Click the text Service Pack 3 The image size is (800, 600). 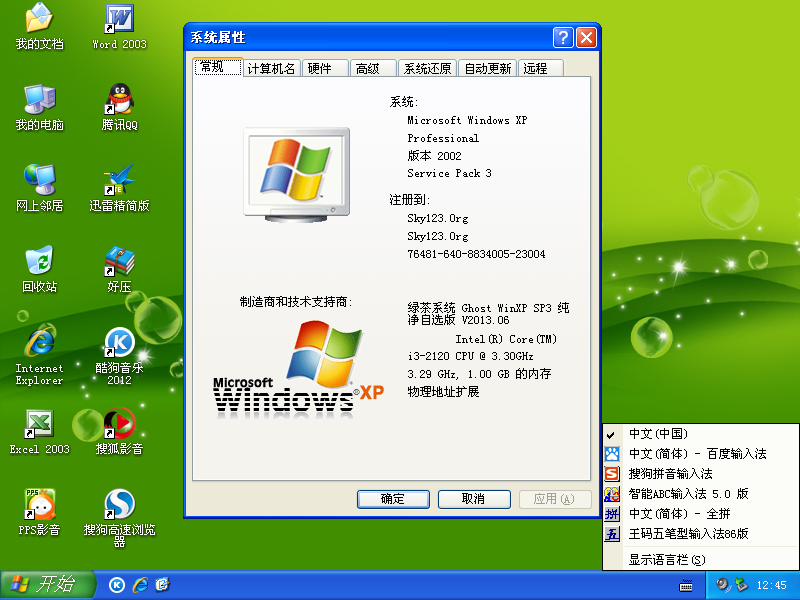coord(449,173)
